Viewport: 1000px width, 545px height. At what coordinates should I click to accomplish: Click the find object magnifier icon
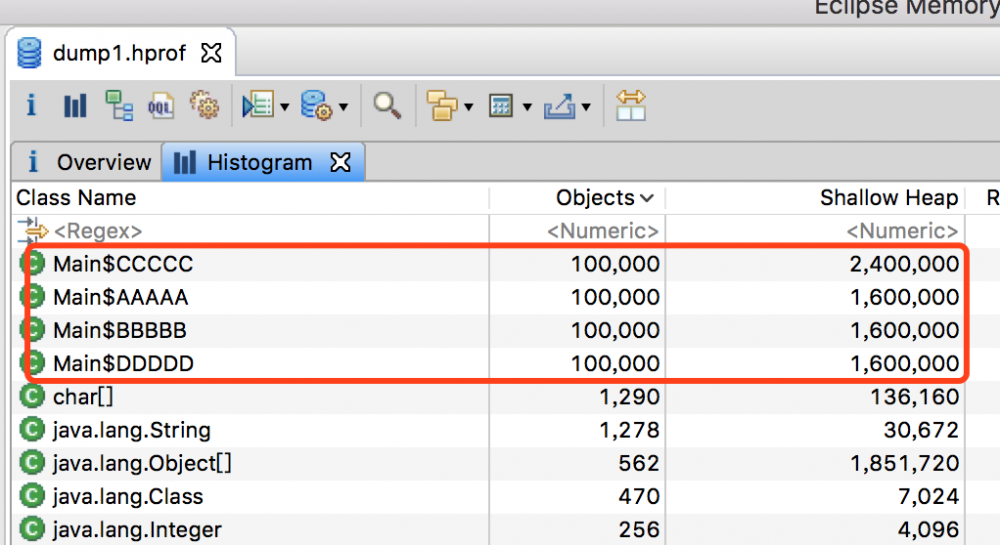coord(387,106)
